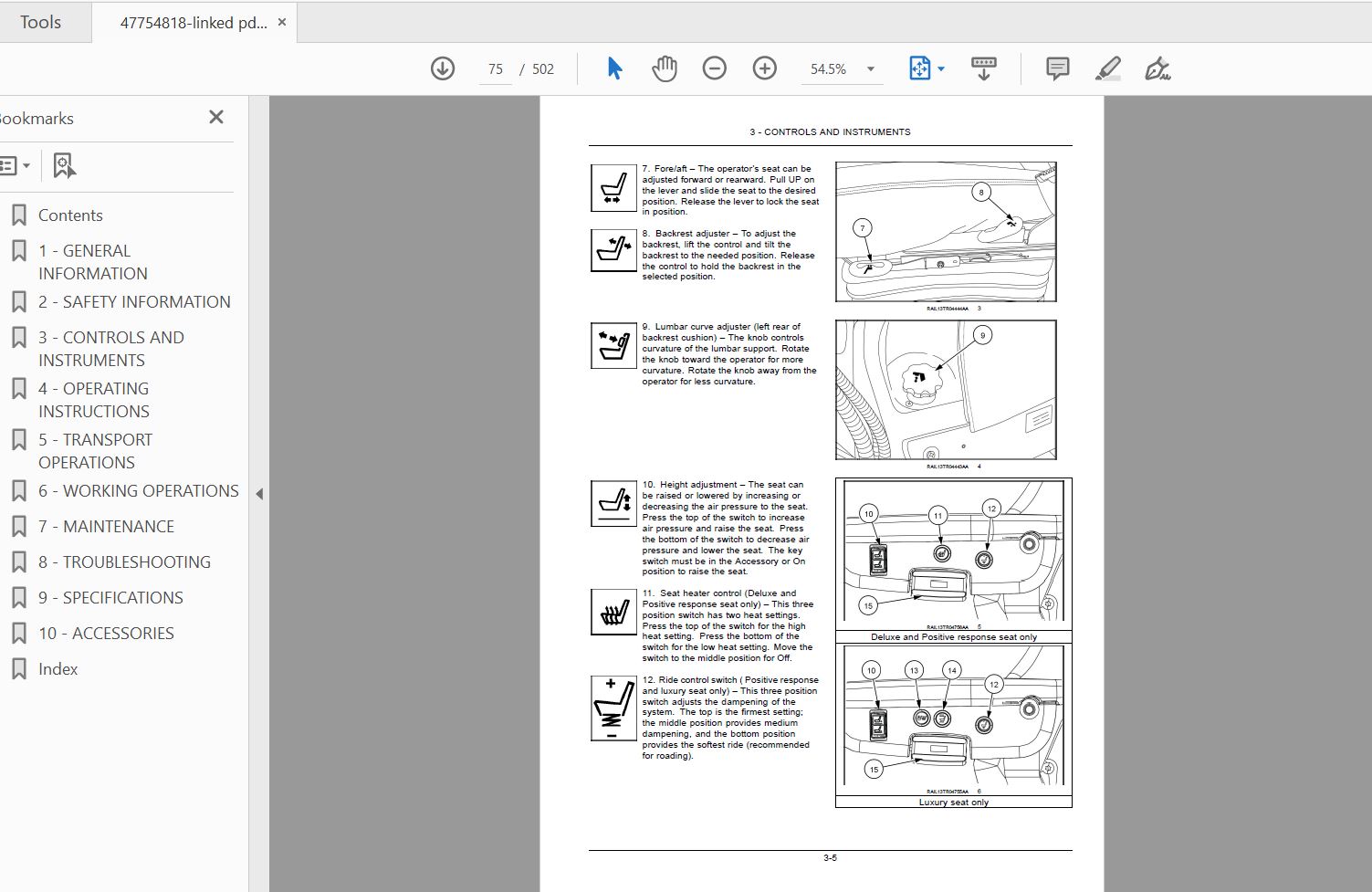Select the arrow selection tool
Image resolution: width=1372 pixels, height=892 pixels.
(614, 68)
